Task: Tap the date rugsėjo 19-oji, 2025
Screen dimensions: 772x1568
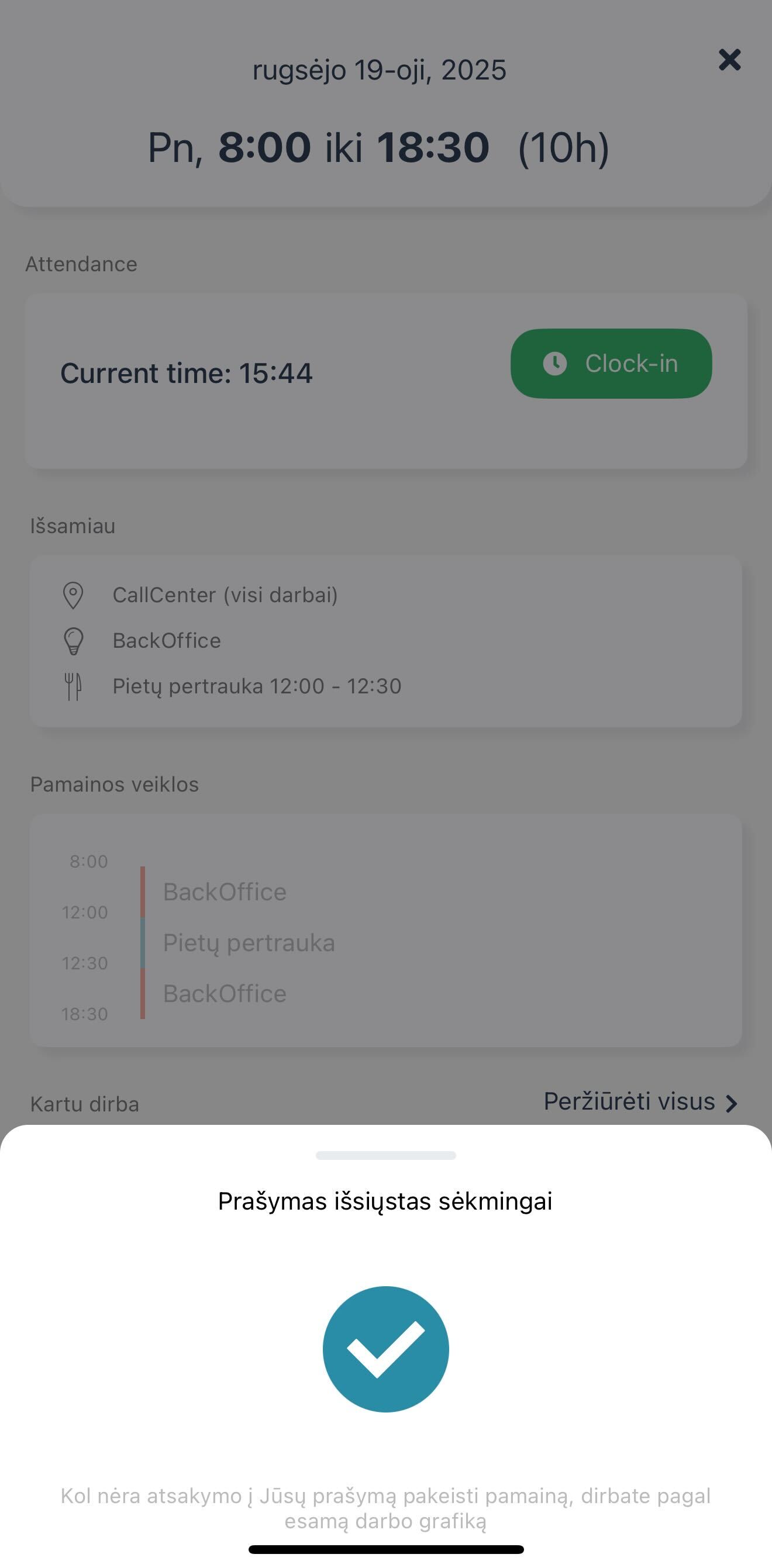Action: (380, 71)
